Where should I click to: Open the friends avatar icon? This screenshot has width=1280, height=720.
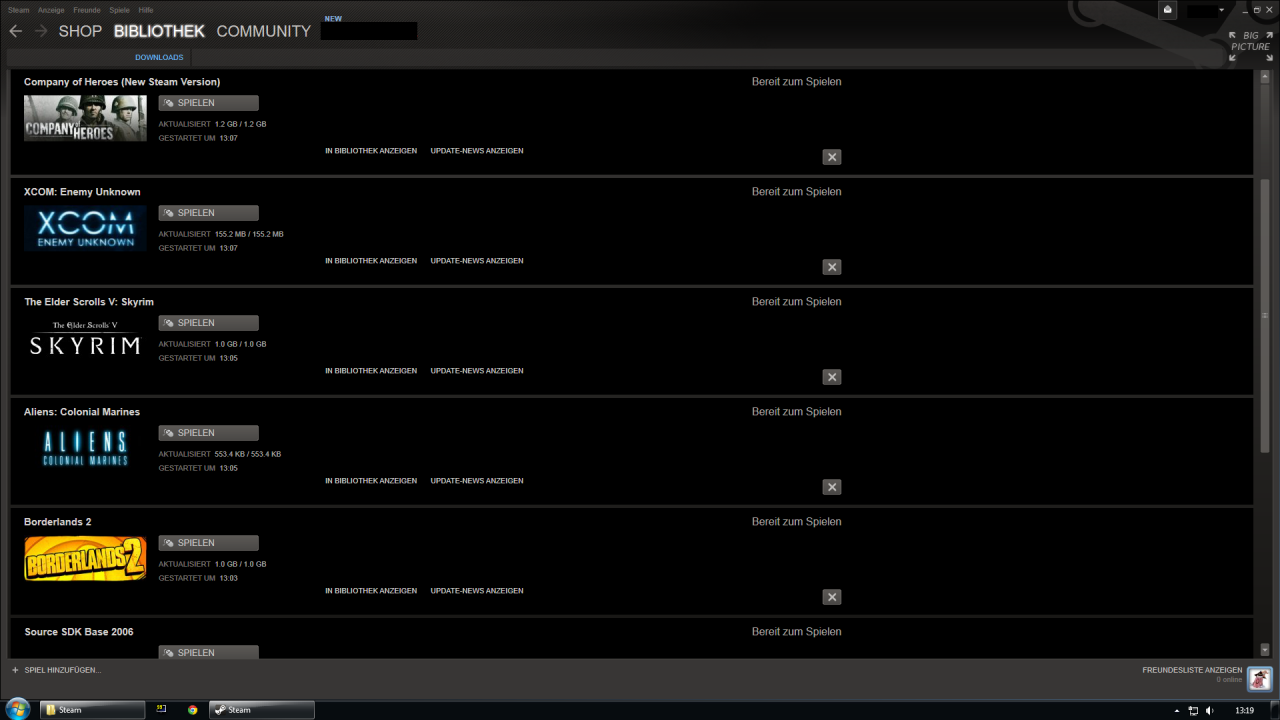1260,679
